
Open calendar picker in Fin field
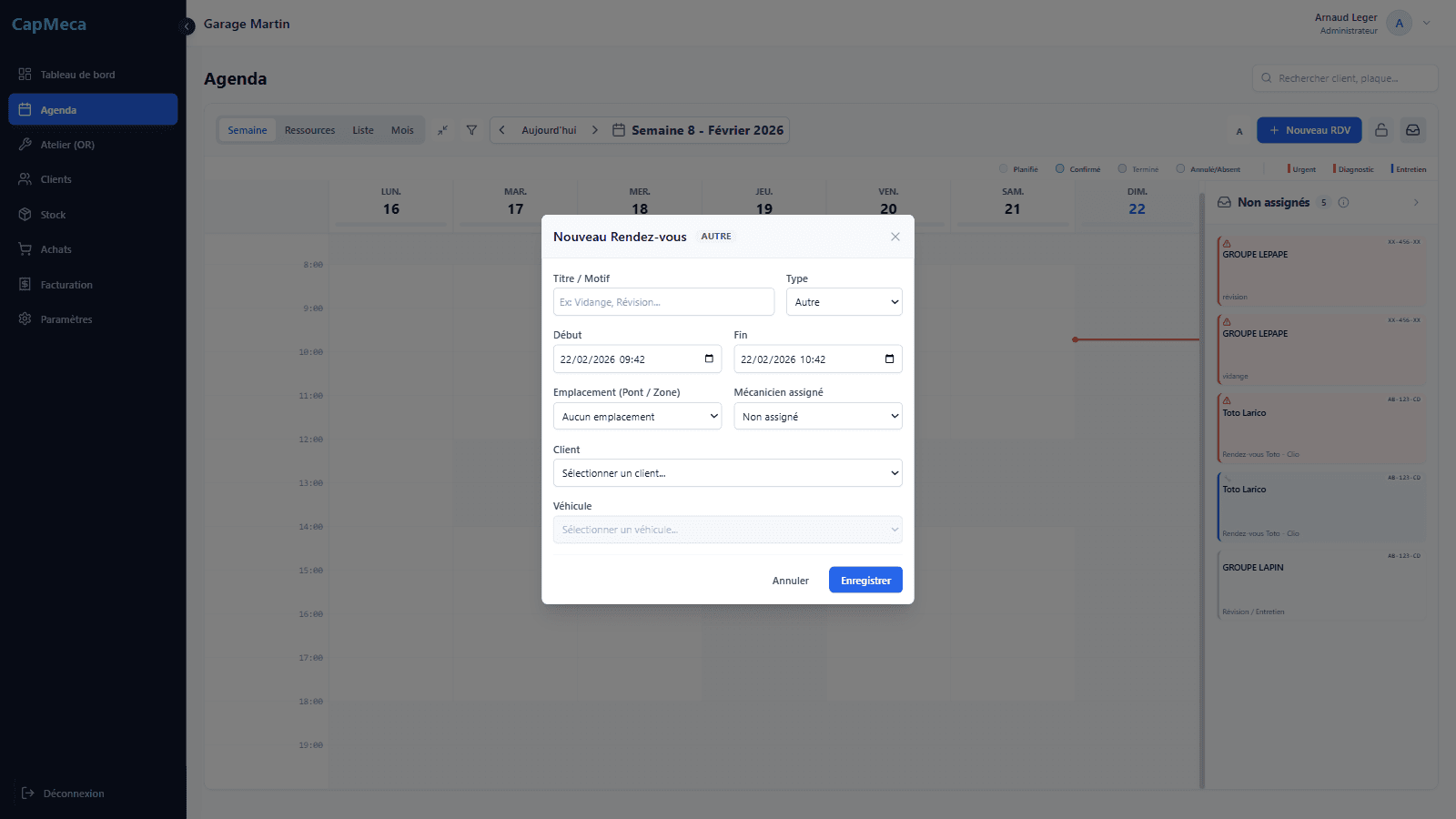(x=889, y=359)
